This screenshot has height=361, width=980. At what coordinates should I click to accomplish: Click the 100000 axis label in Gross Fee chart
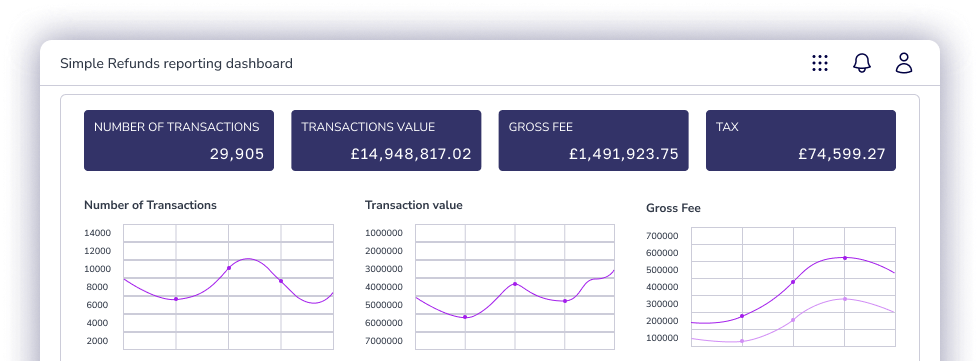[x=662, y=338]
